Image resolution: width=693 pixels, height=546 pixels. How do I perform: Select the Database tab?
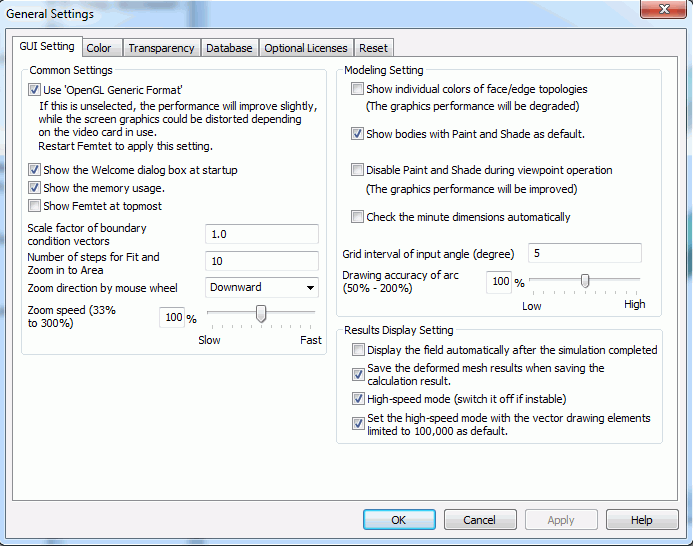(229, 48)
